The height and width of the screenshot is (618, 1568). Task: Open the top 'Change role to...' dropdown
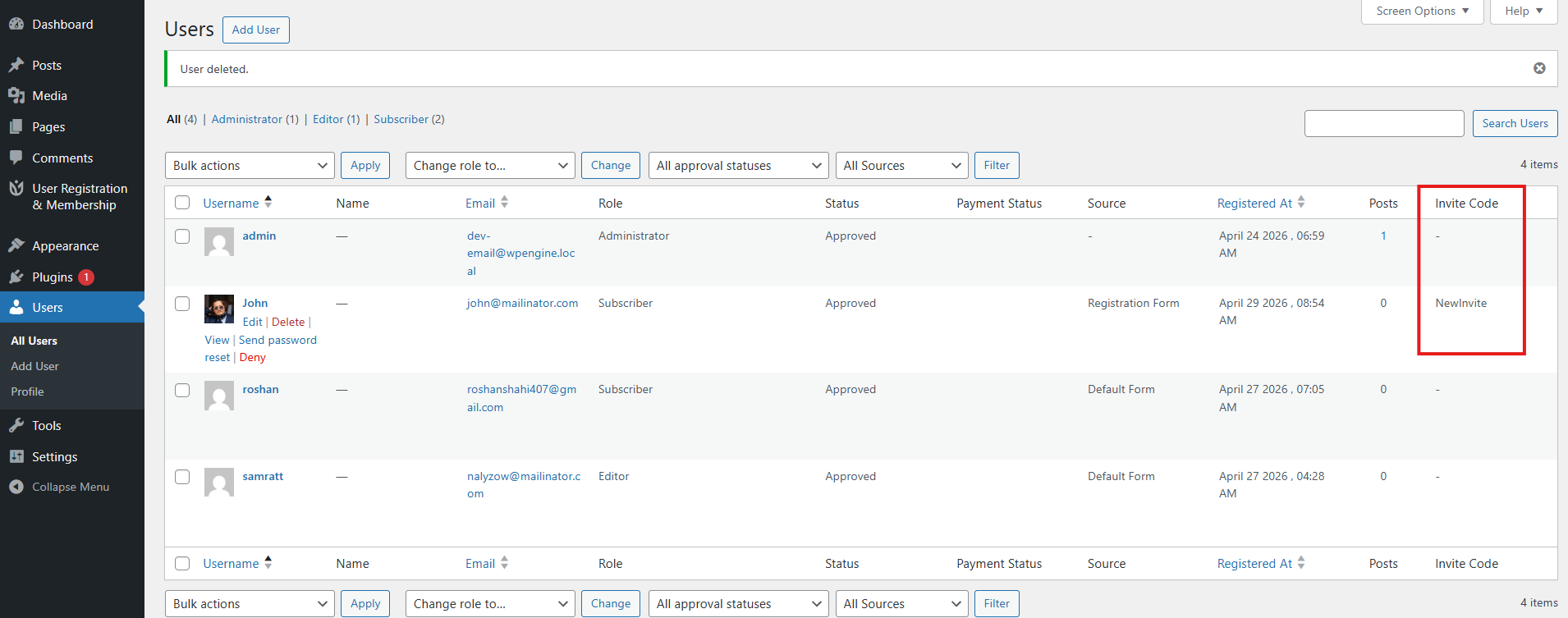(490, 165)
